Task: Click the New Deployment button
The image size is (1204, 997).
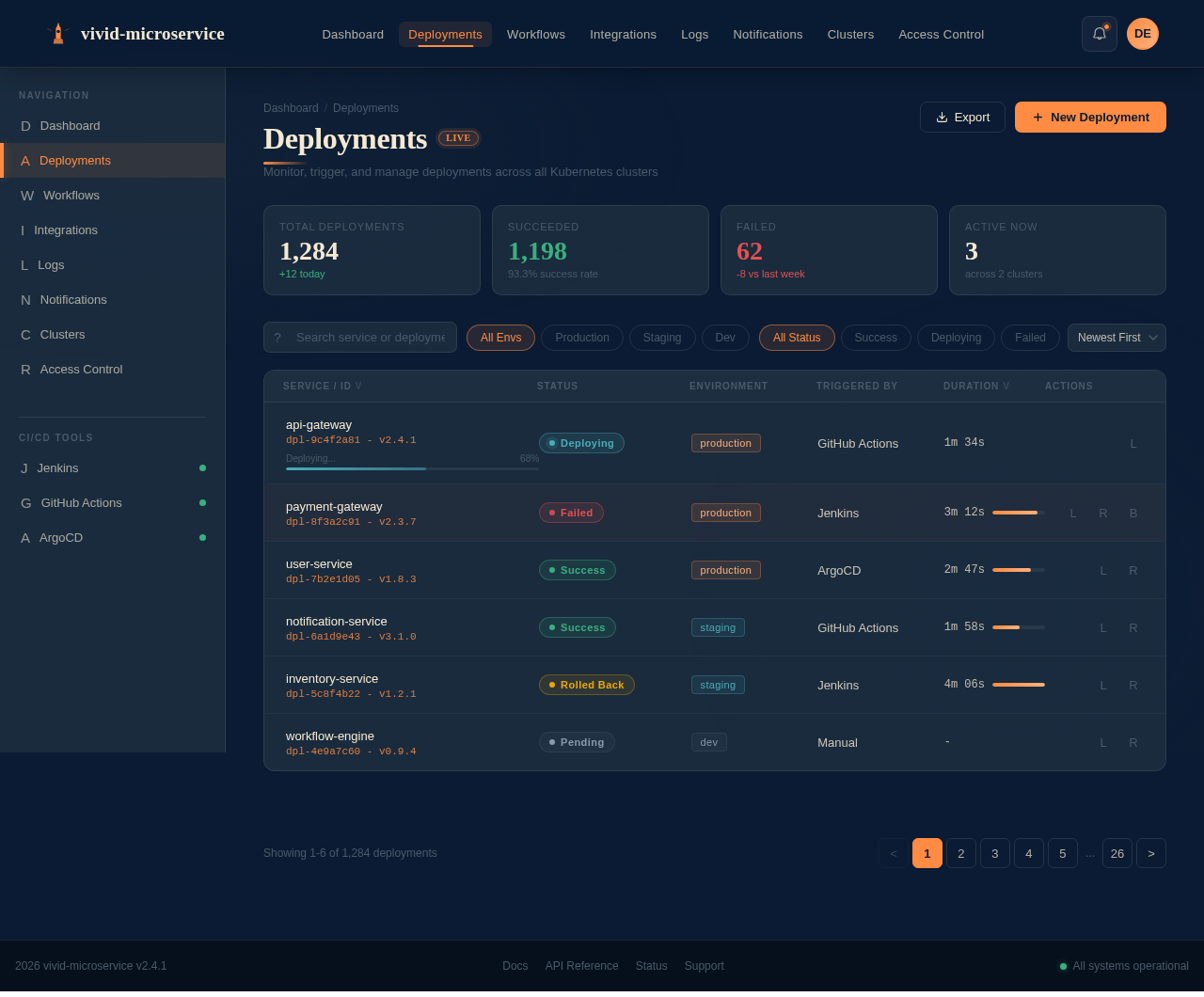Action: pos(1089,117)
